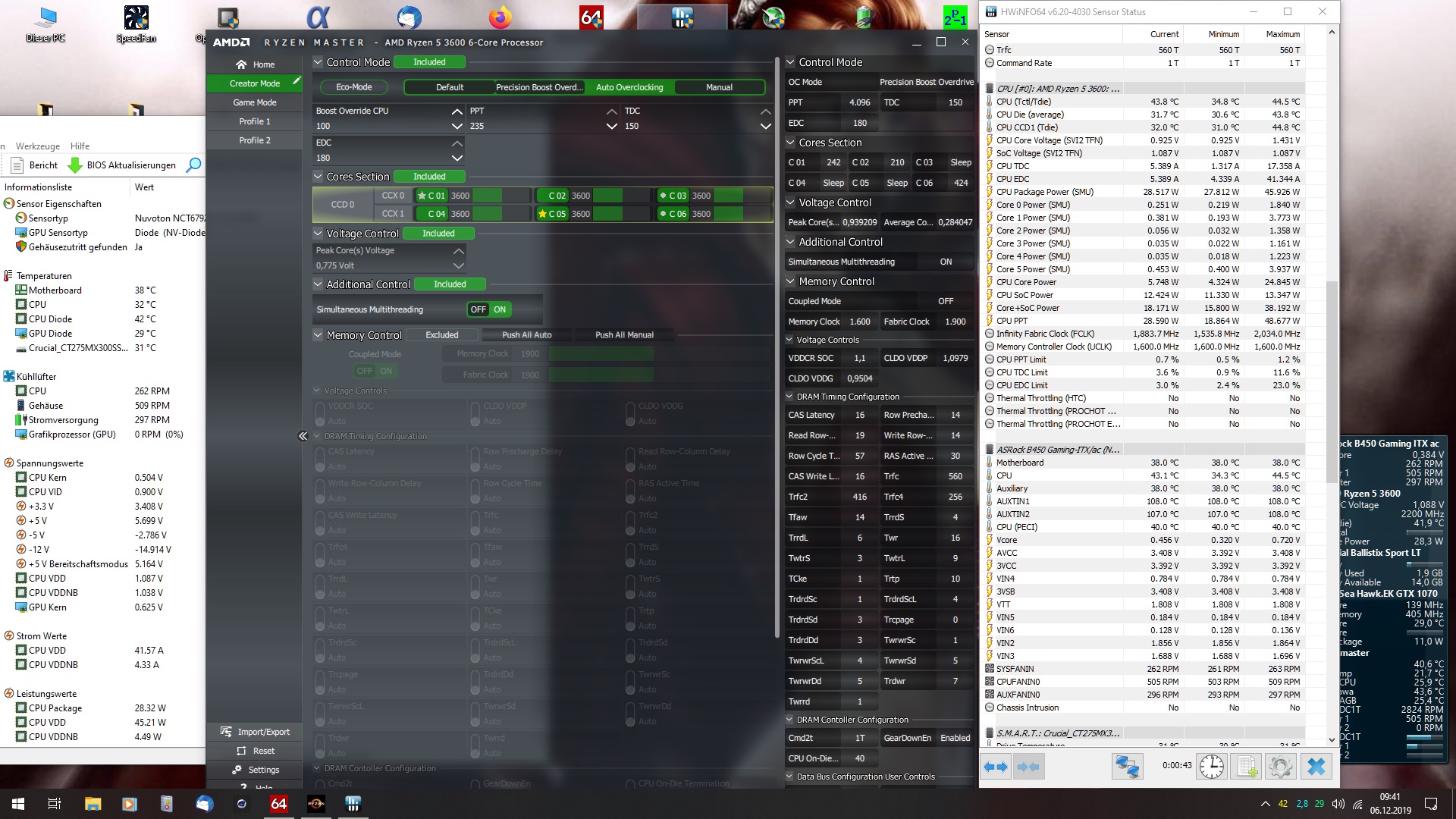Click the BIOS Aktualisierungen green arrow
The height and width of the screenshot is (819, 1456).
click(75, 165)
